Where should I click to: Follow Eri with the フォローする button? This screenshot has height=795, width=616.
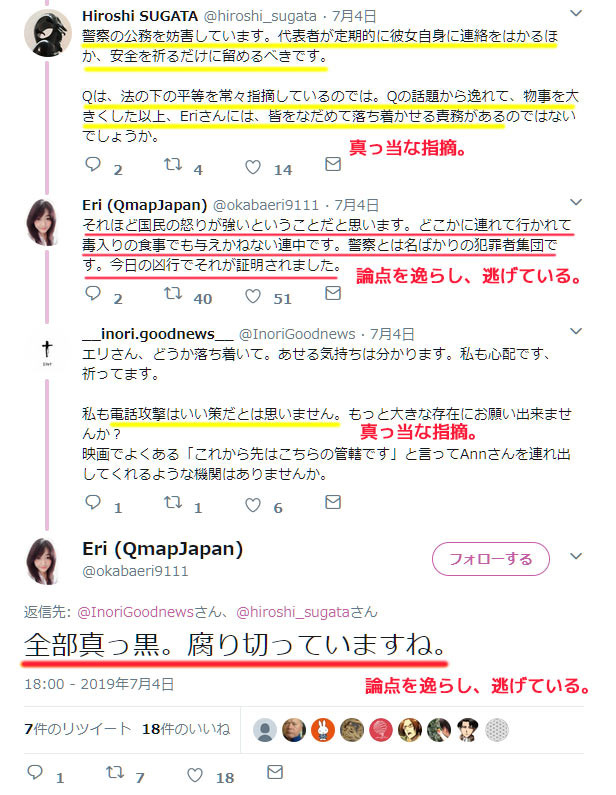[491, 559]
